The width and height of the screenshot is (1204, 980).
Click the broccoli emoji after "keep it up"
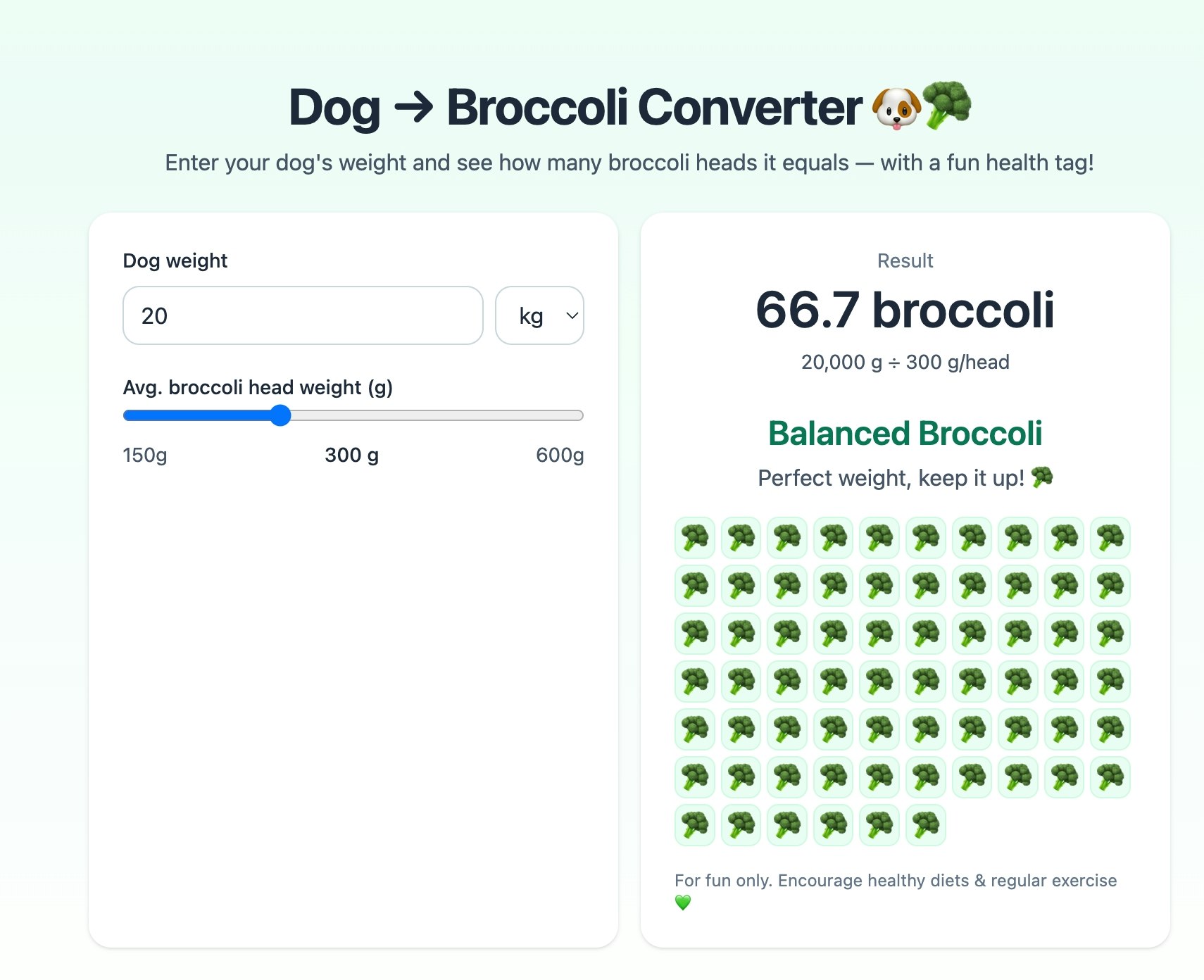(x=1041, y=477)
